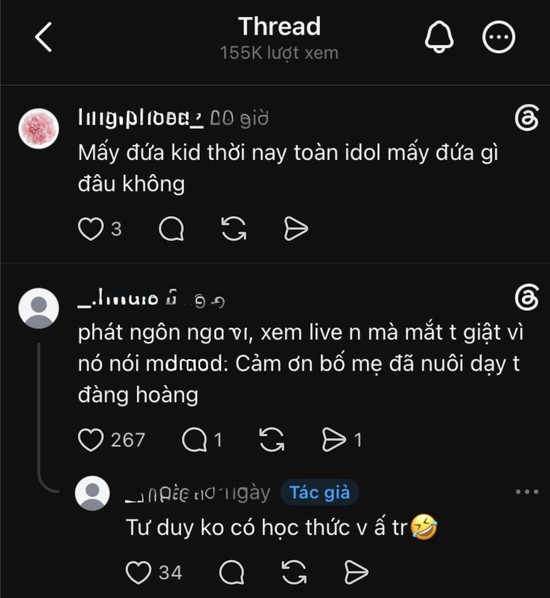
Task: Repost the first post with 3 likes
Action: (x=233, y=229)
